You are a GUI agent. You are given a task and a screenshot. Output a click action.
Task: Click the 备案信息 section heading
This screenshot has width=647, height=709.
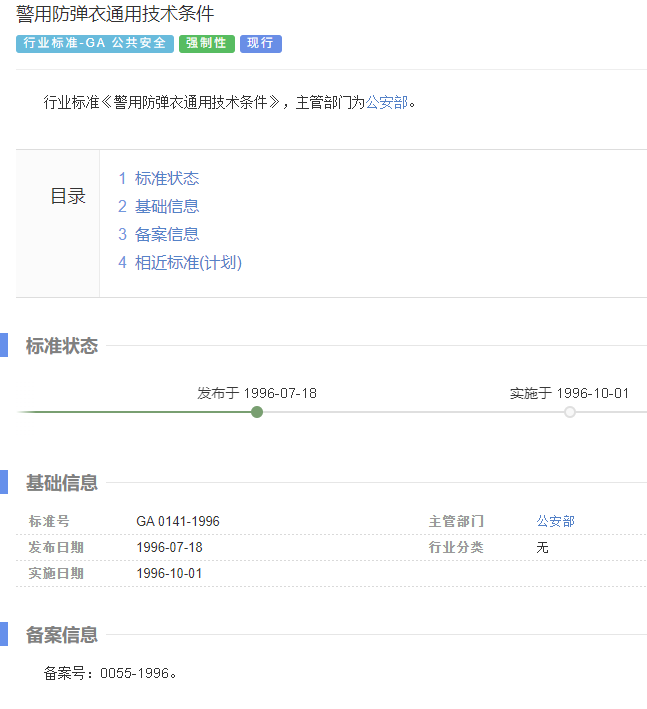coord(62,634)
